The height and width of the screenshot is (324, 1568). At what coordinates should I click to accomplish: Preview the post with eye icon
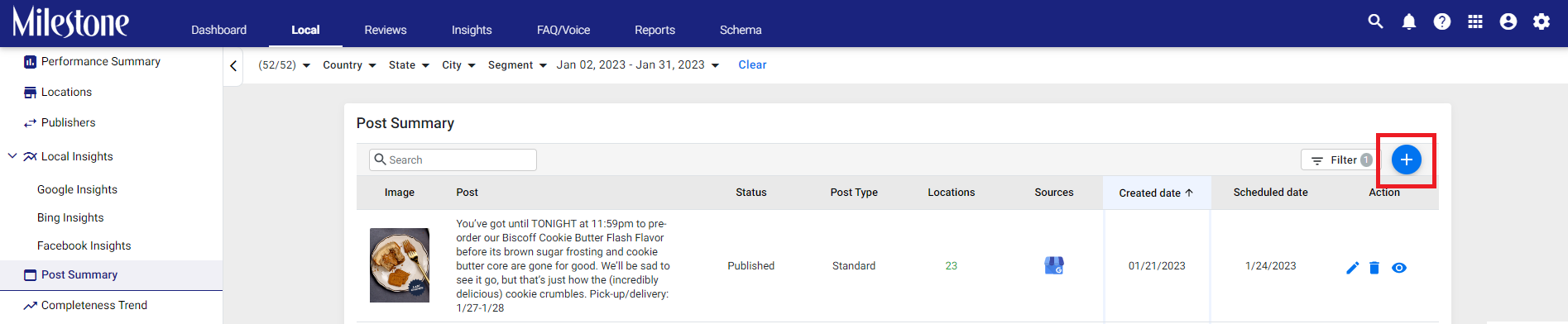[1399, 268]
